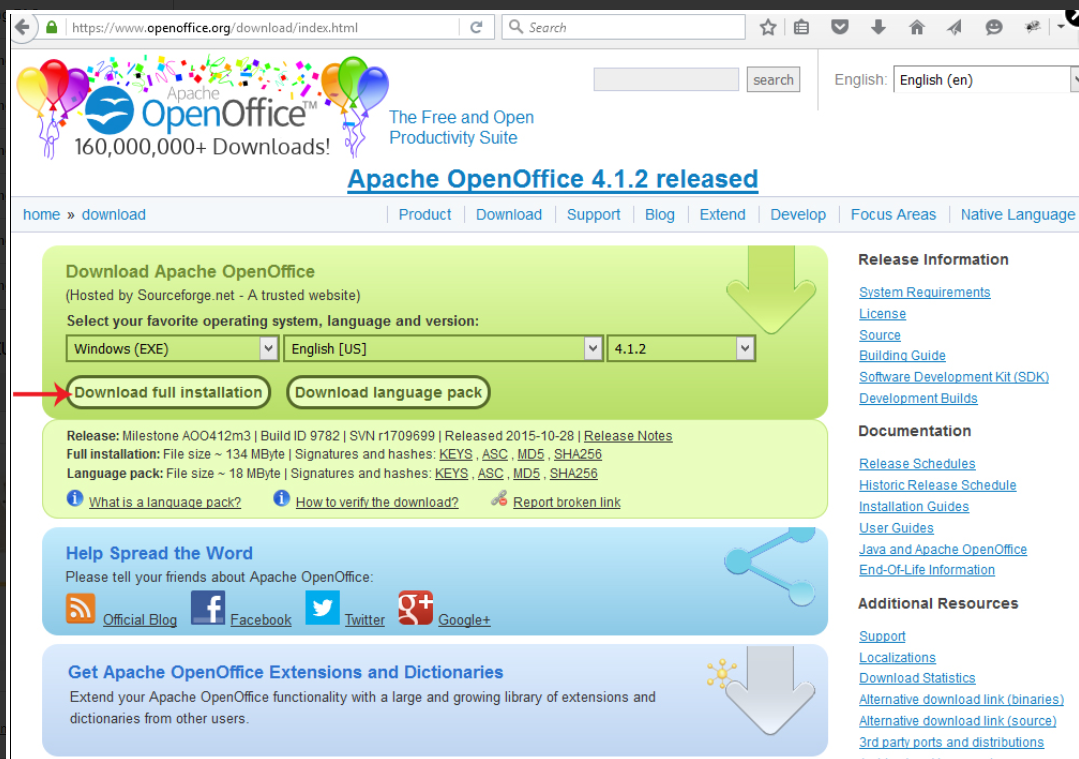
Task: Click the Report broken link link
Action: (566, 502)
